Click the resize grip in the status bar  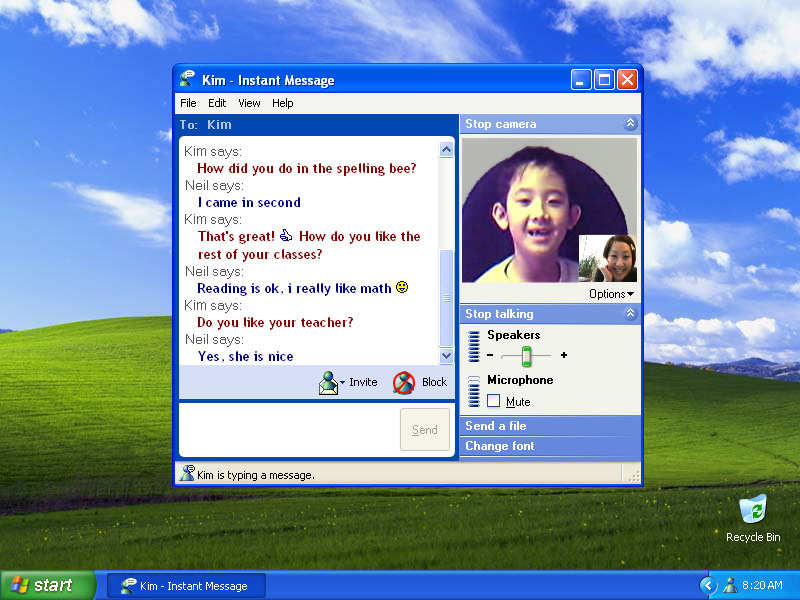click(634, 477)
